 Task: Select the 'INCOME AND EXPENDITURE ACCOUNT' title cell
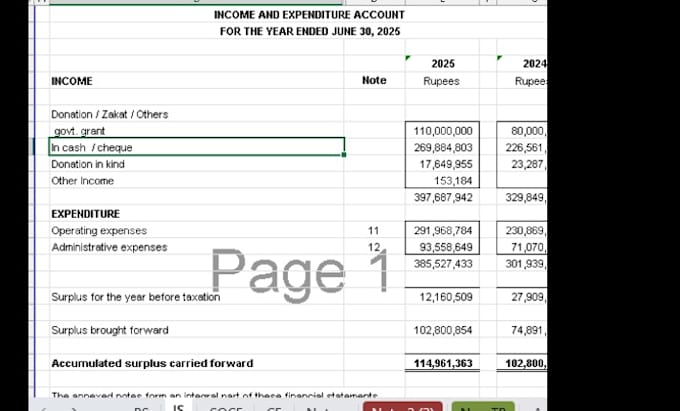(309, 15)
